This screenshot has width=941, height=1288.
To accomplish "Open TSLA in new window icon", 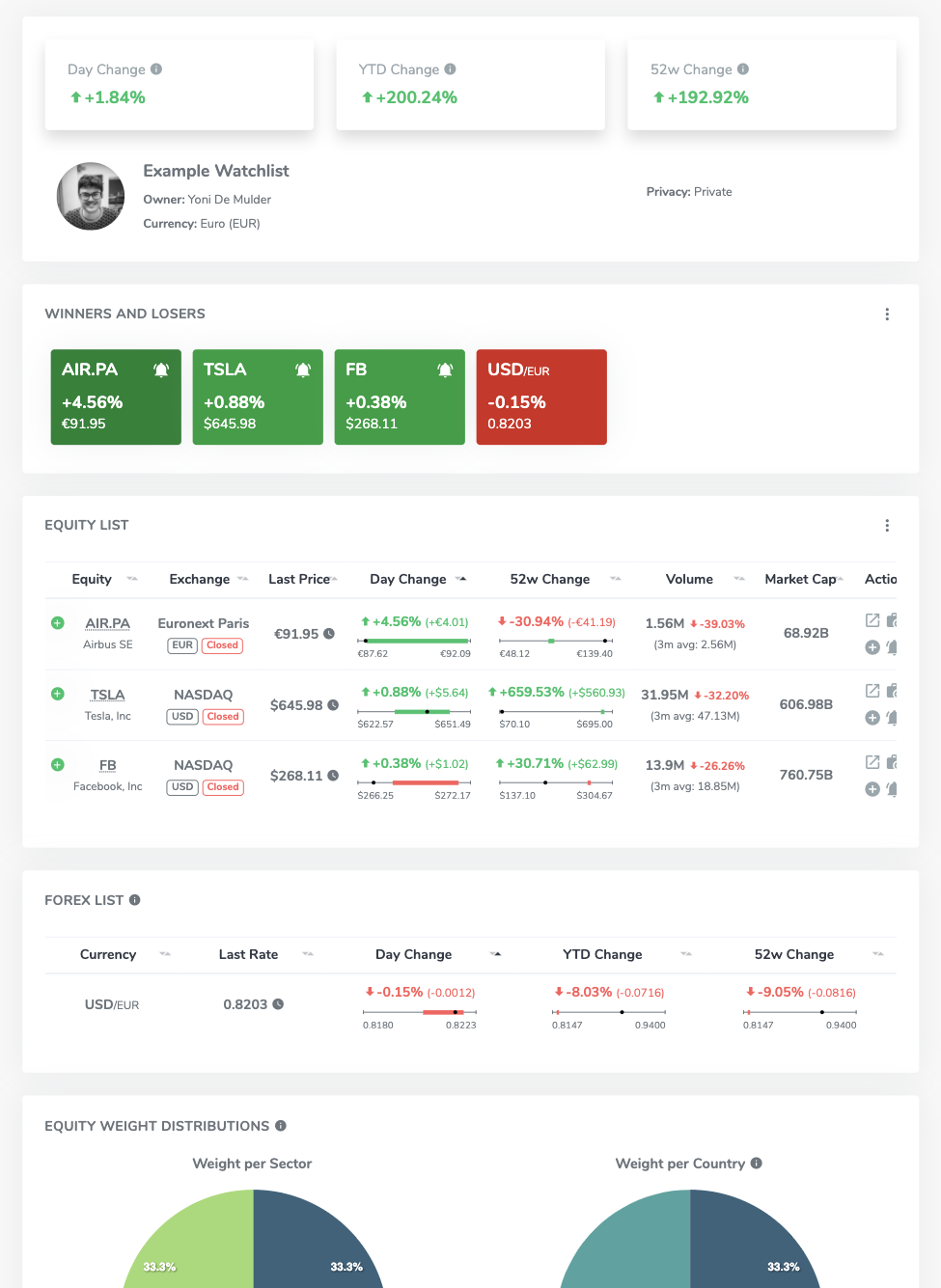I will pos(872,691).
